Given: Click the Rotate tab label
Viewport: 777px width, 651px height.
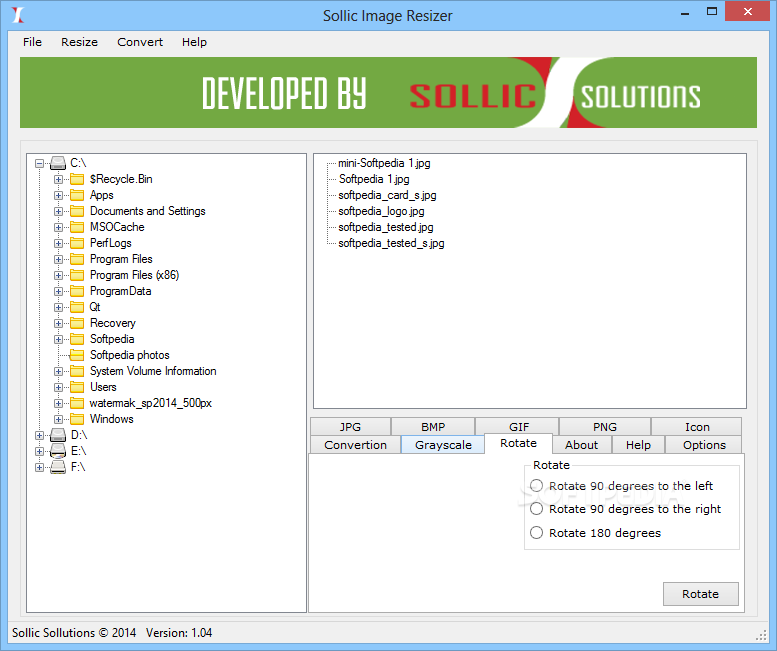Looking at the screenshot, I should [518, 443].
